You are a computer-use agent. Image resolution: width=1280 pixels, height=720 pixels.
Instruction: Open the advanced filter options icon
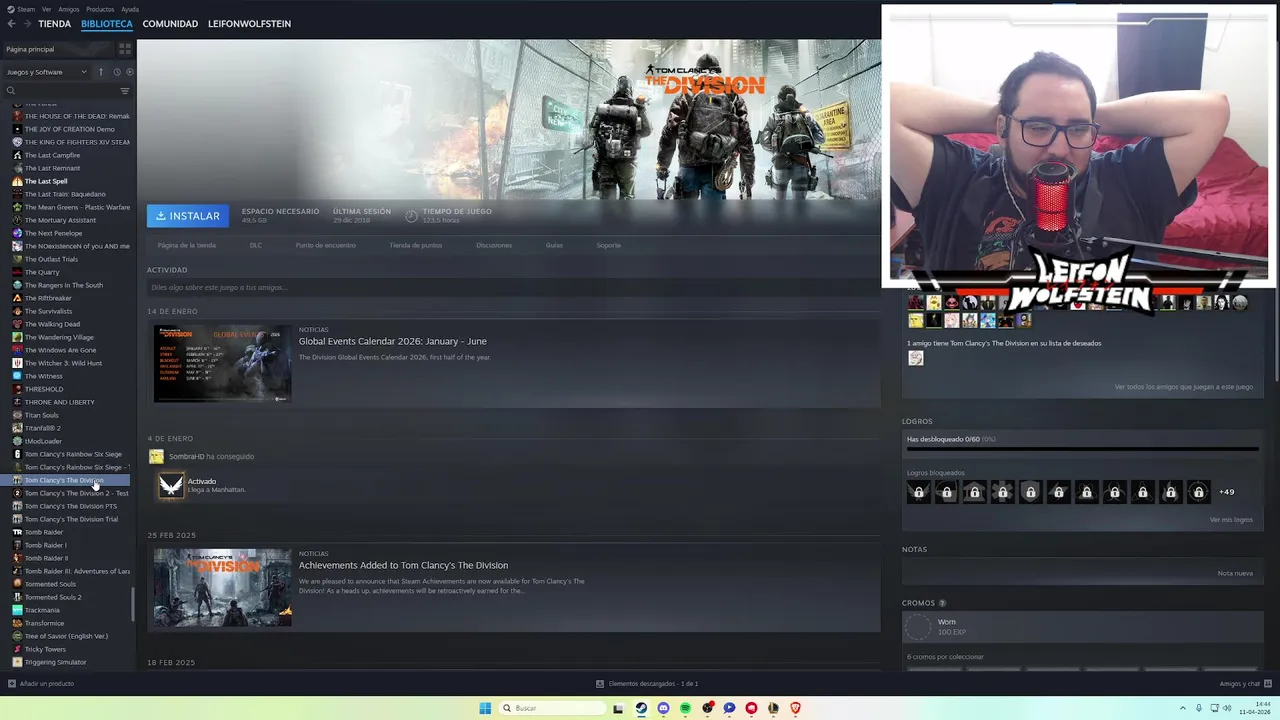(x=125, y=91)
